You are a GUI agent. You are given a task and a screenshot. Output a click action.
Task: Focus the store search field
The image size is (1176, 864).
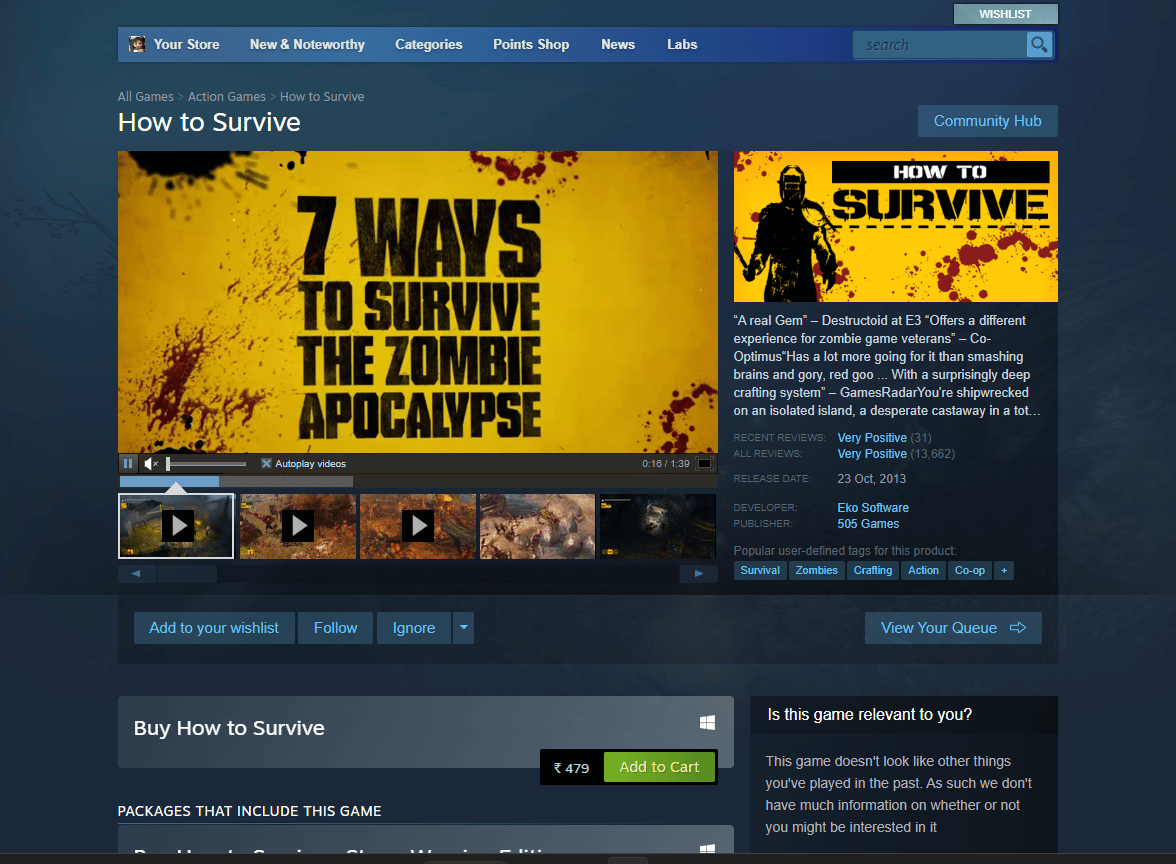click(940, 45)
